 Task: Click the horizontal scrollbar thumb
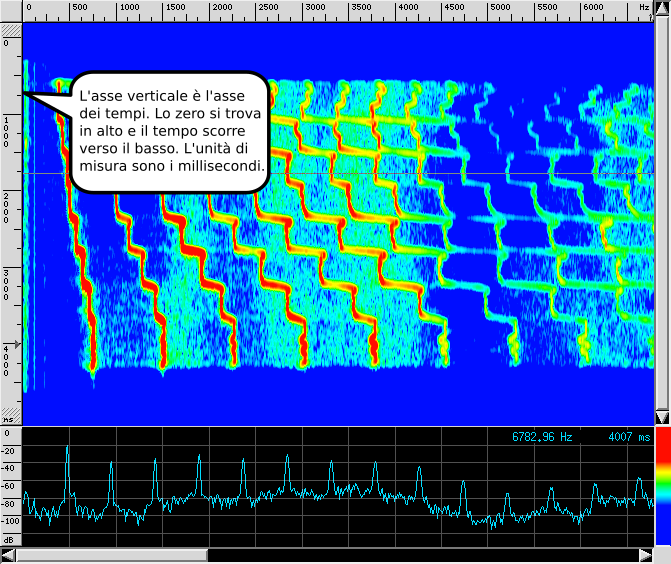[x=112, y=555]
